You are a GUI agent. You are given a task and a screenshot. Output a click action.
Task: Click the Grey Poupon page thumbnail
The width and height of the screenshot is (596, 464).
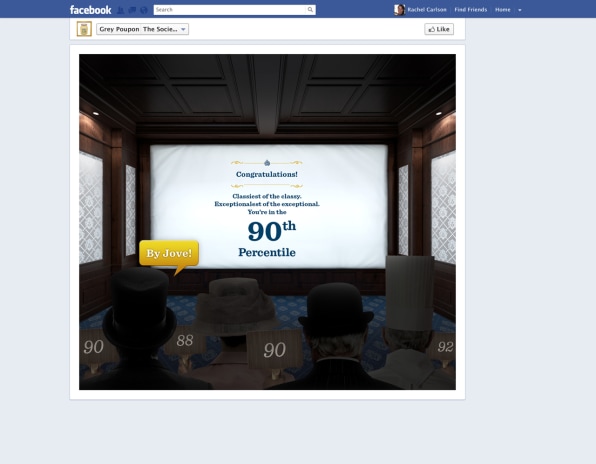pos(84,29)
